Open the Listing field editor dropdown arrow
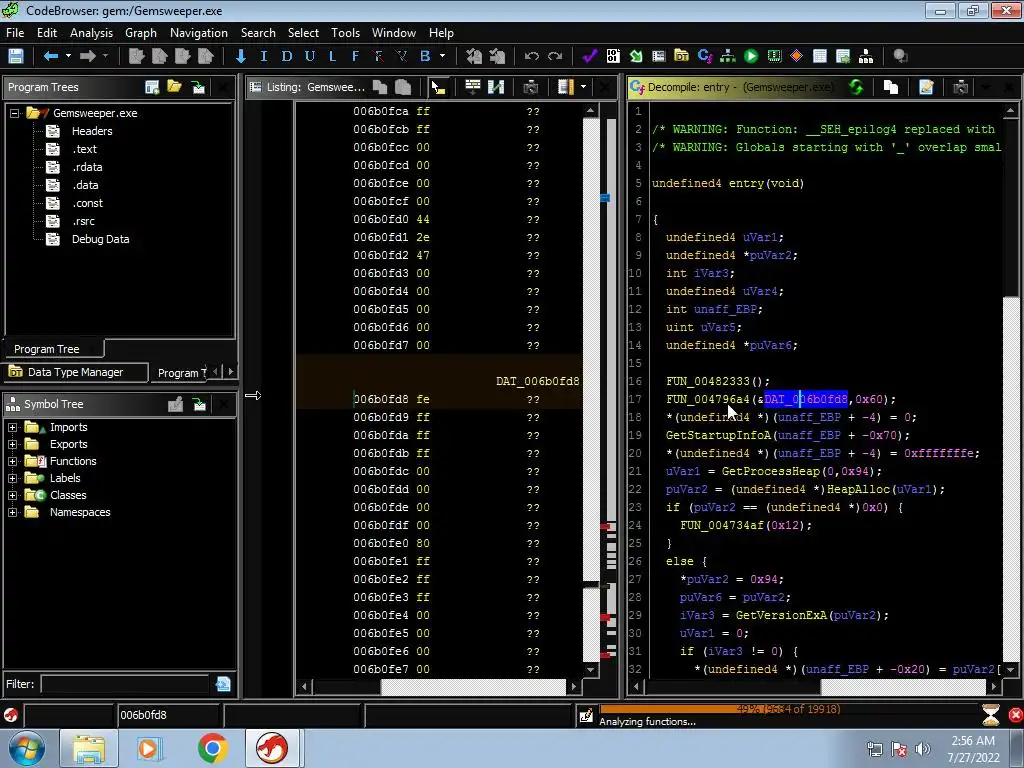1024x768 pixels. tap(583, 87)
